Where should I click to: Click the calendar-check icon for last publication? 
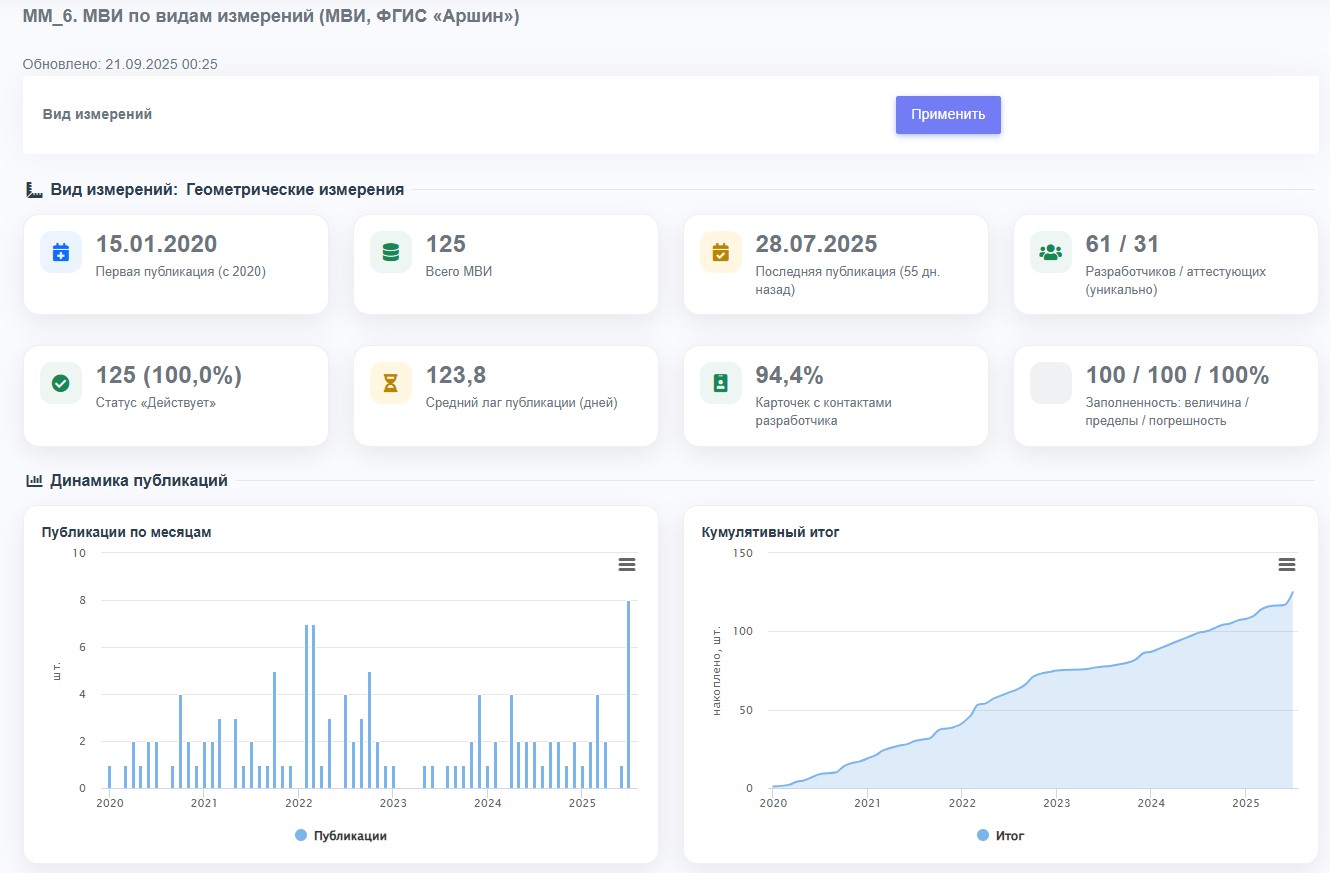(720, 252)
